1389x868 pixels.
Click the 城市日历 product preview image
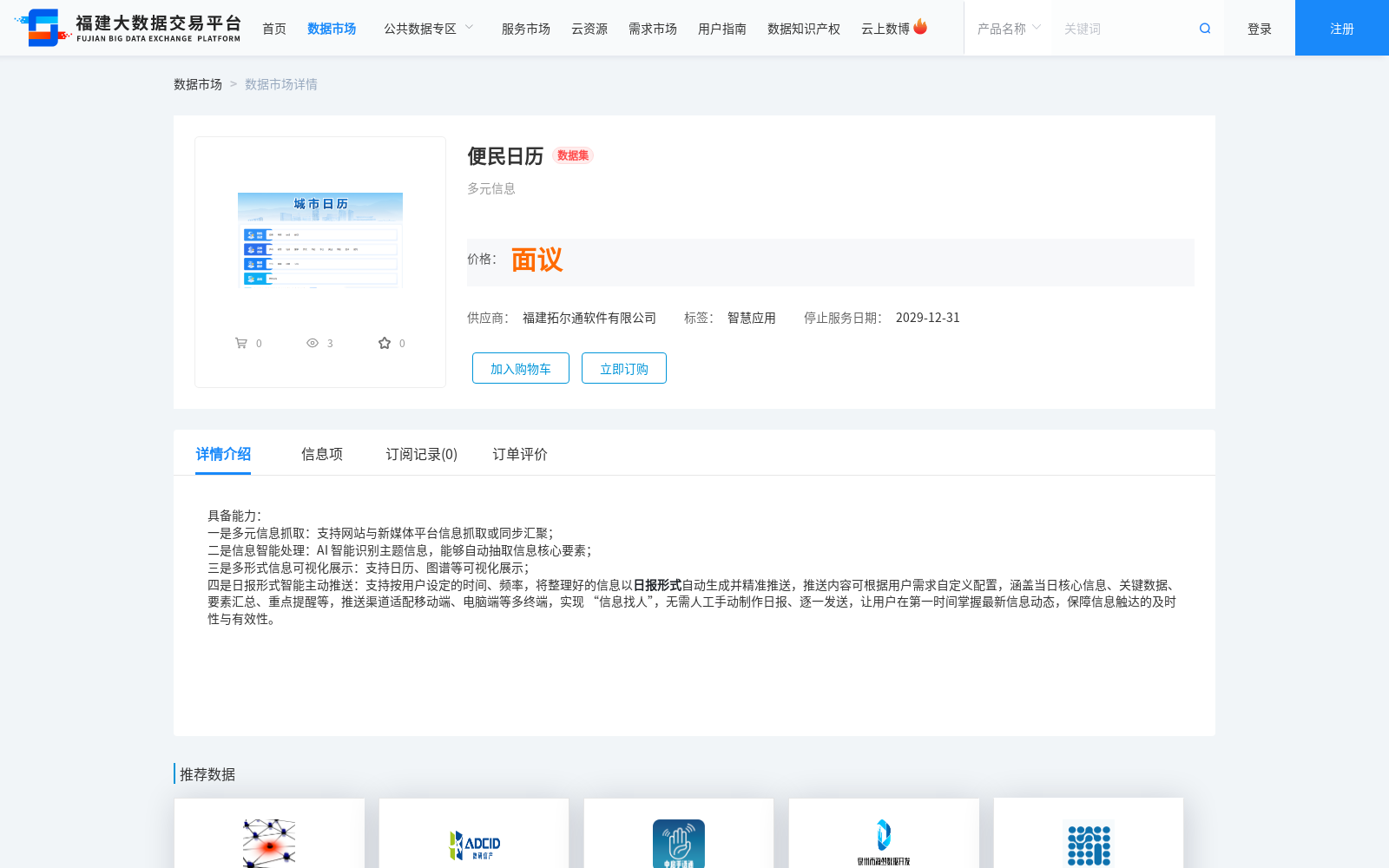[x=320, y=240]
